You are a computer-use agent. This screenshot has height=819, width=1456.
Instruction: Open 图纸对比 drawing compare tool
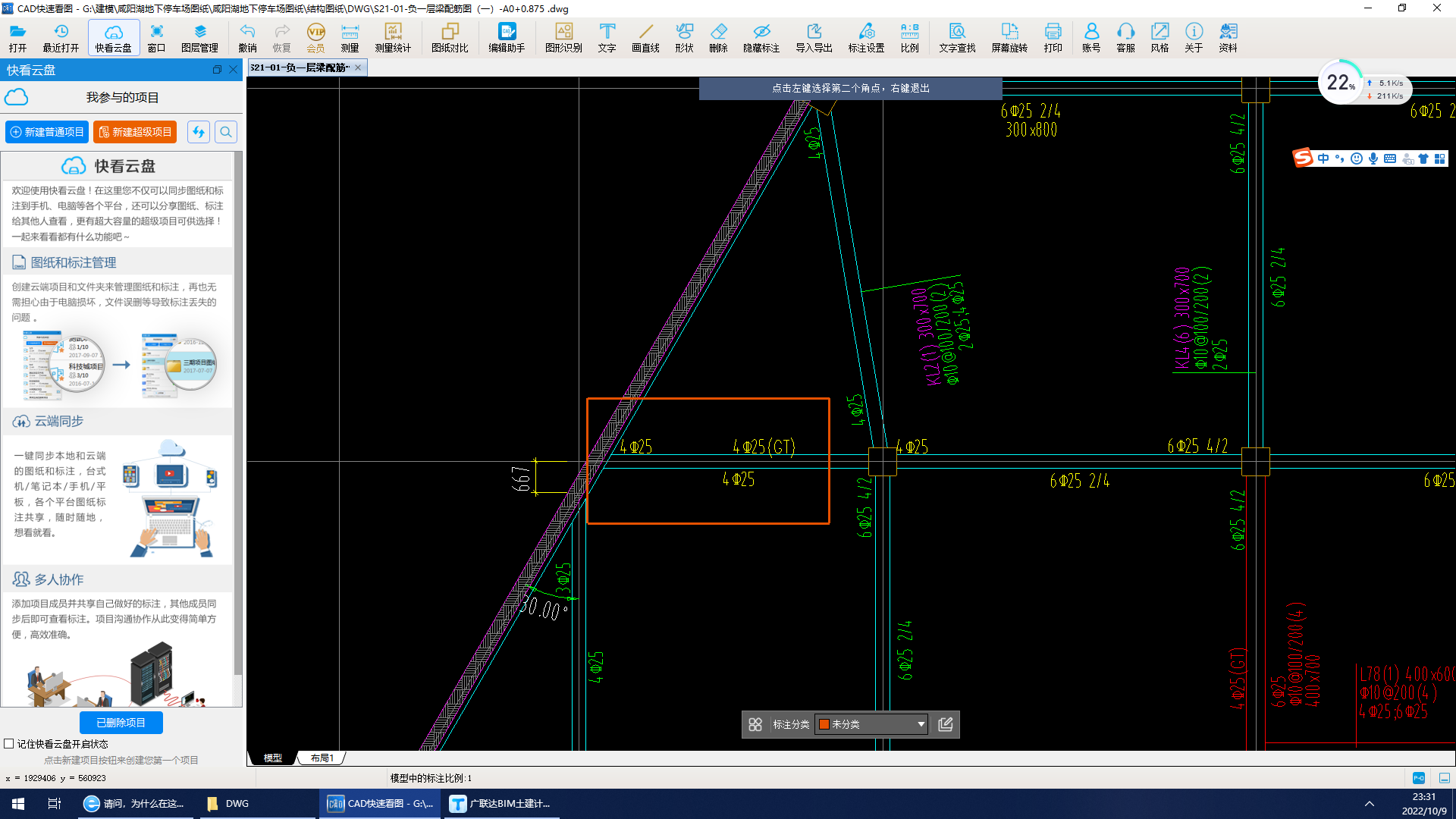click(x=450, y=37)
